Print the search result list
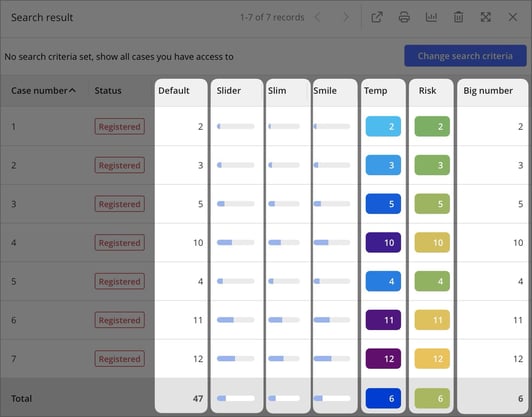Viewport: 532px width, 417px height. point(404,17)
